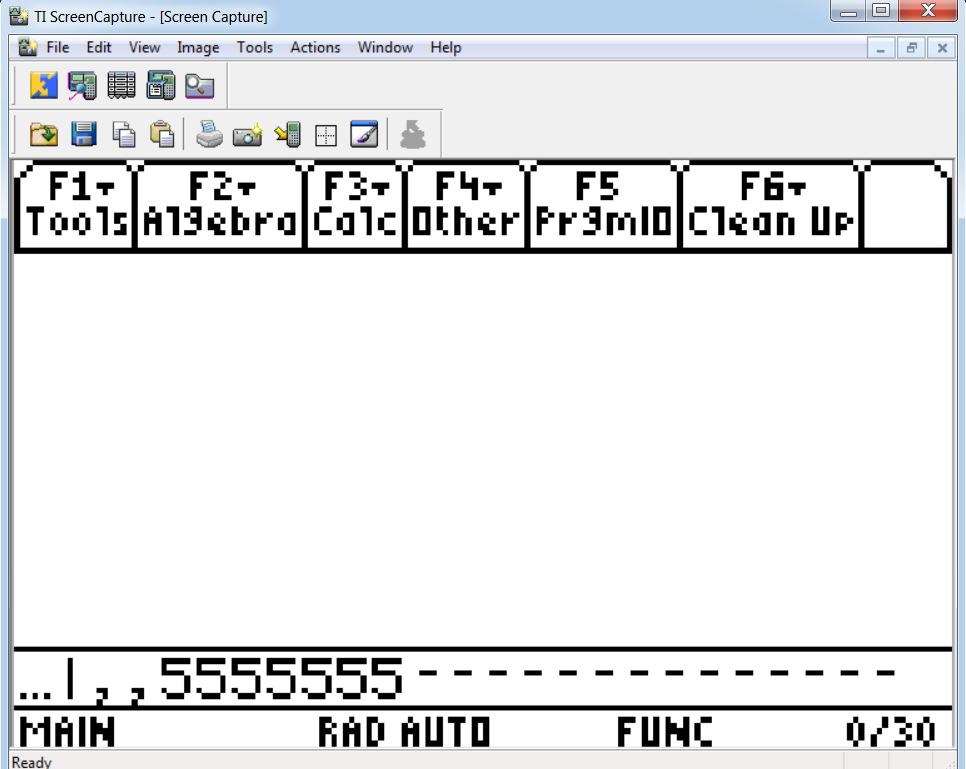Restore the inner Screen Capture document window

tap(911, 47)
